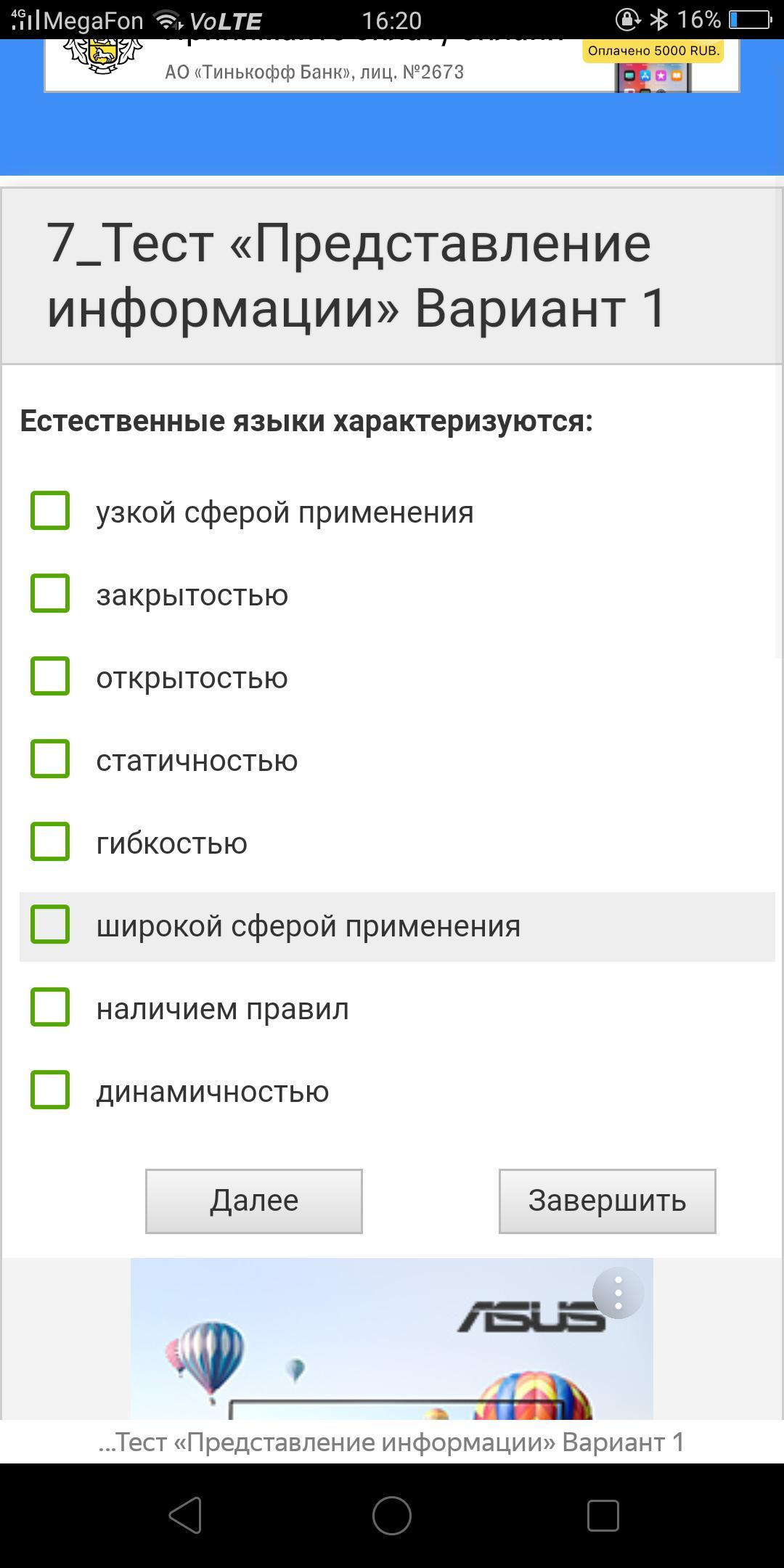Select the "динамичностью" checkbox
The image size is (784, 1568).
click(x=50, y=1090)
